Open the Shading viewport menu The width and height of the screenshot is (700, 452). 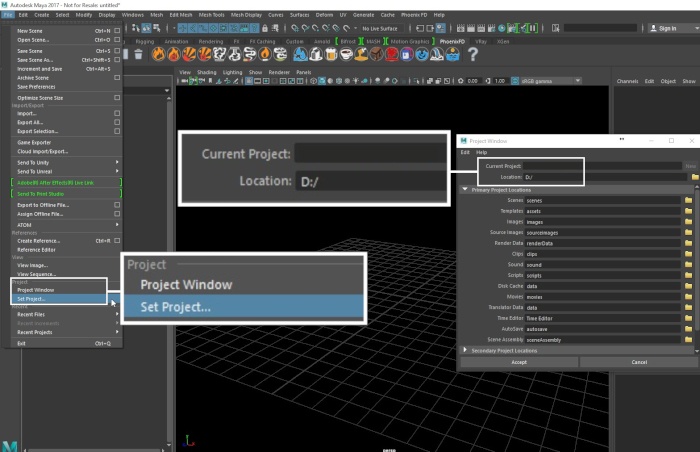pos(206,72)
